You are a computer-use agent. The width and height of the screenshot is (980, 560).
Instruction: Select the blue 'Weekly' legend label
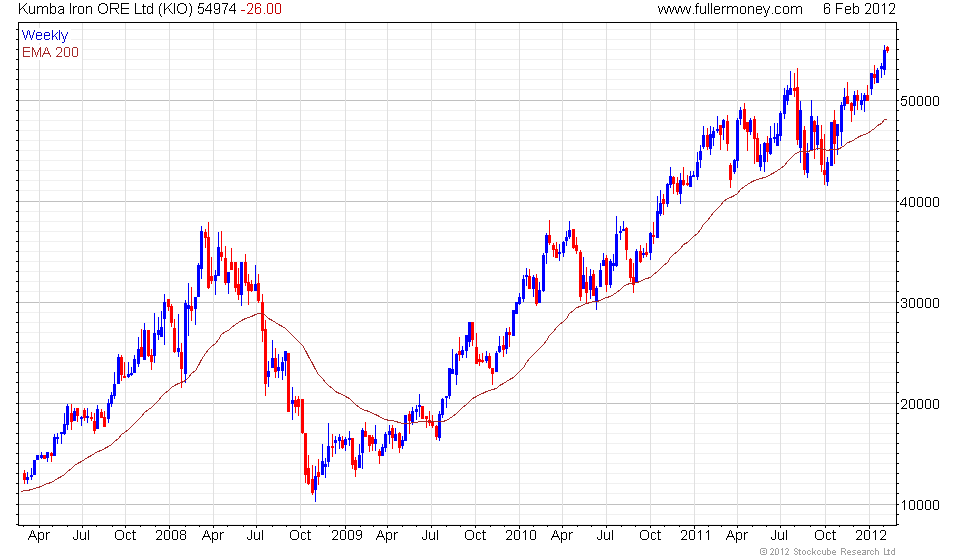(45, 36)
